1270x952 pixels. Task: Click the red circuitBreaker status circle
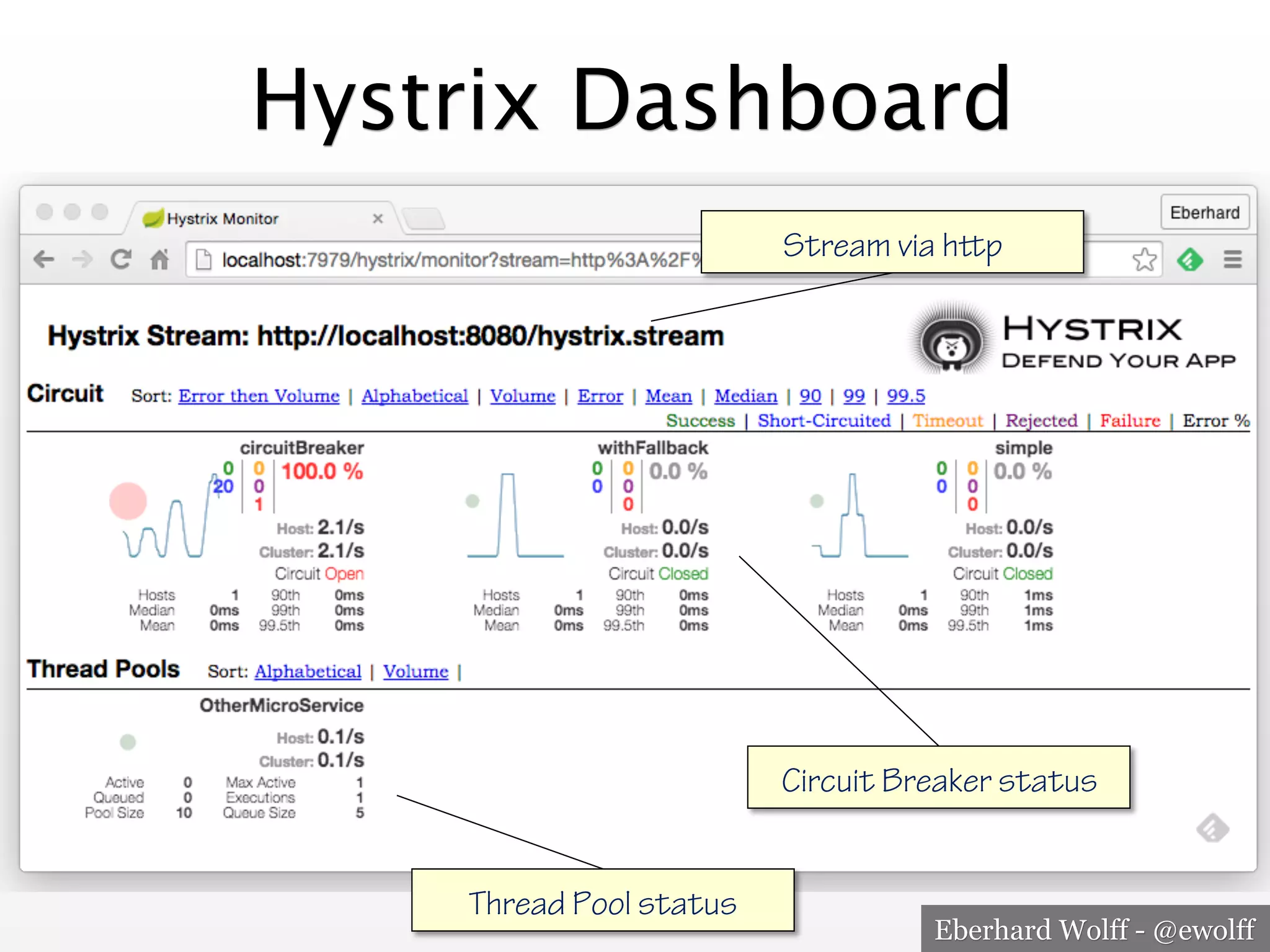point(128,501)
